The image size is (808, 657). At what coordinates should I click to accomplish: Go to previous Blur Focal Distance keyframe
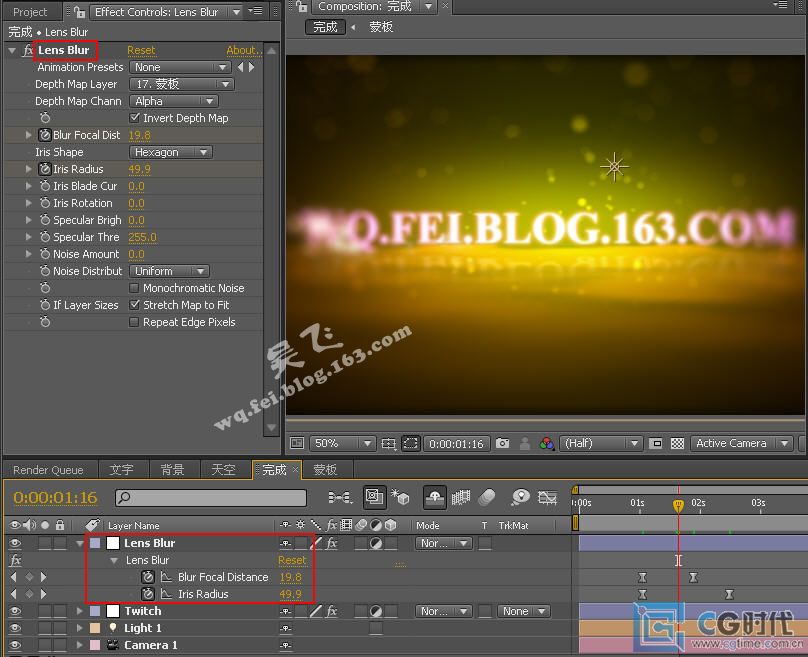[x=13, y=577]
